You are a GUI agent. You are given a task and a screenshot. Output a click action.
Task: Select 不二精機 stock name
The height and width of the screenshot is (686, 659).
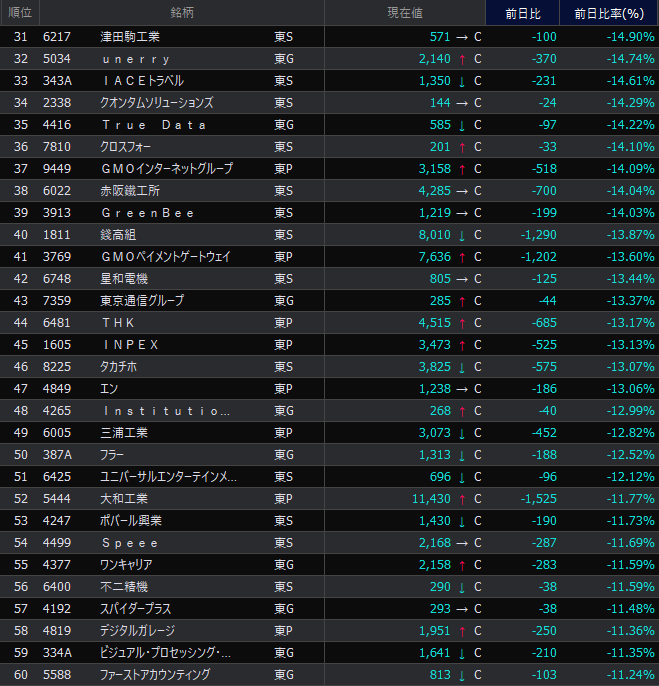pos(124,587)
